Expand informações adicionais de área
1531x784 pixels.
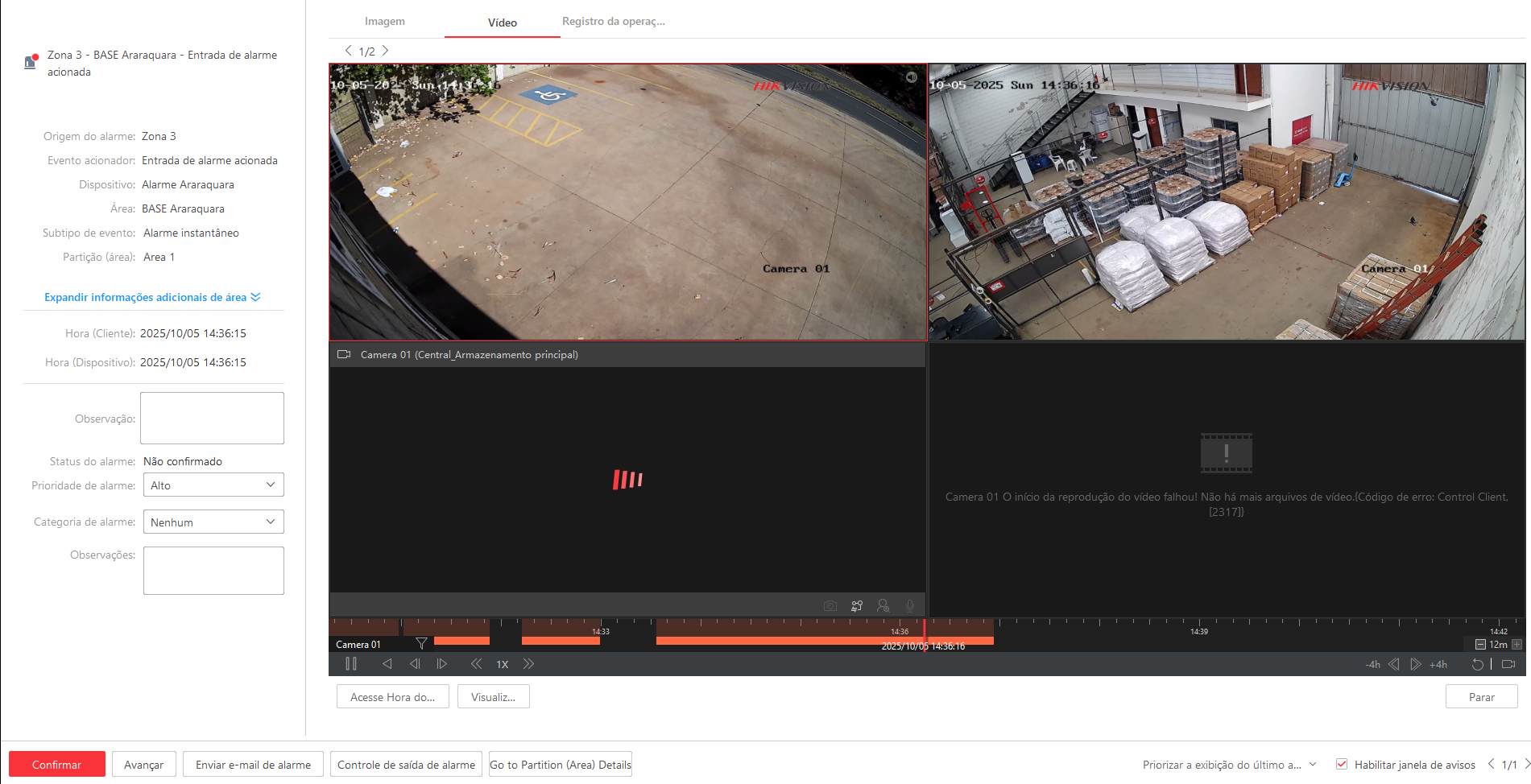coord(152,297)
